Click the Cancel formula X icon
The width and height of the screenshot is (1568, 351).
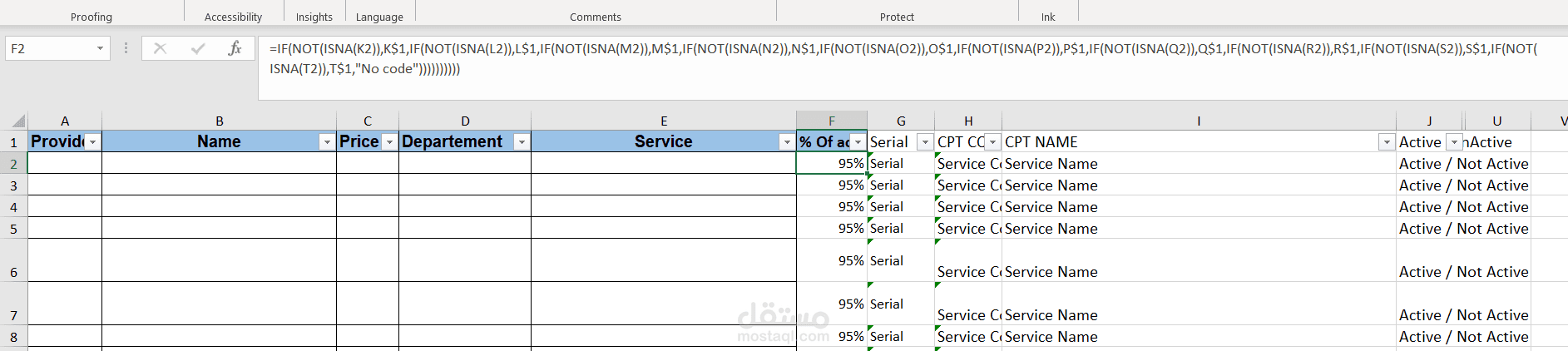click(x=160, y=48)
